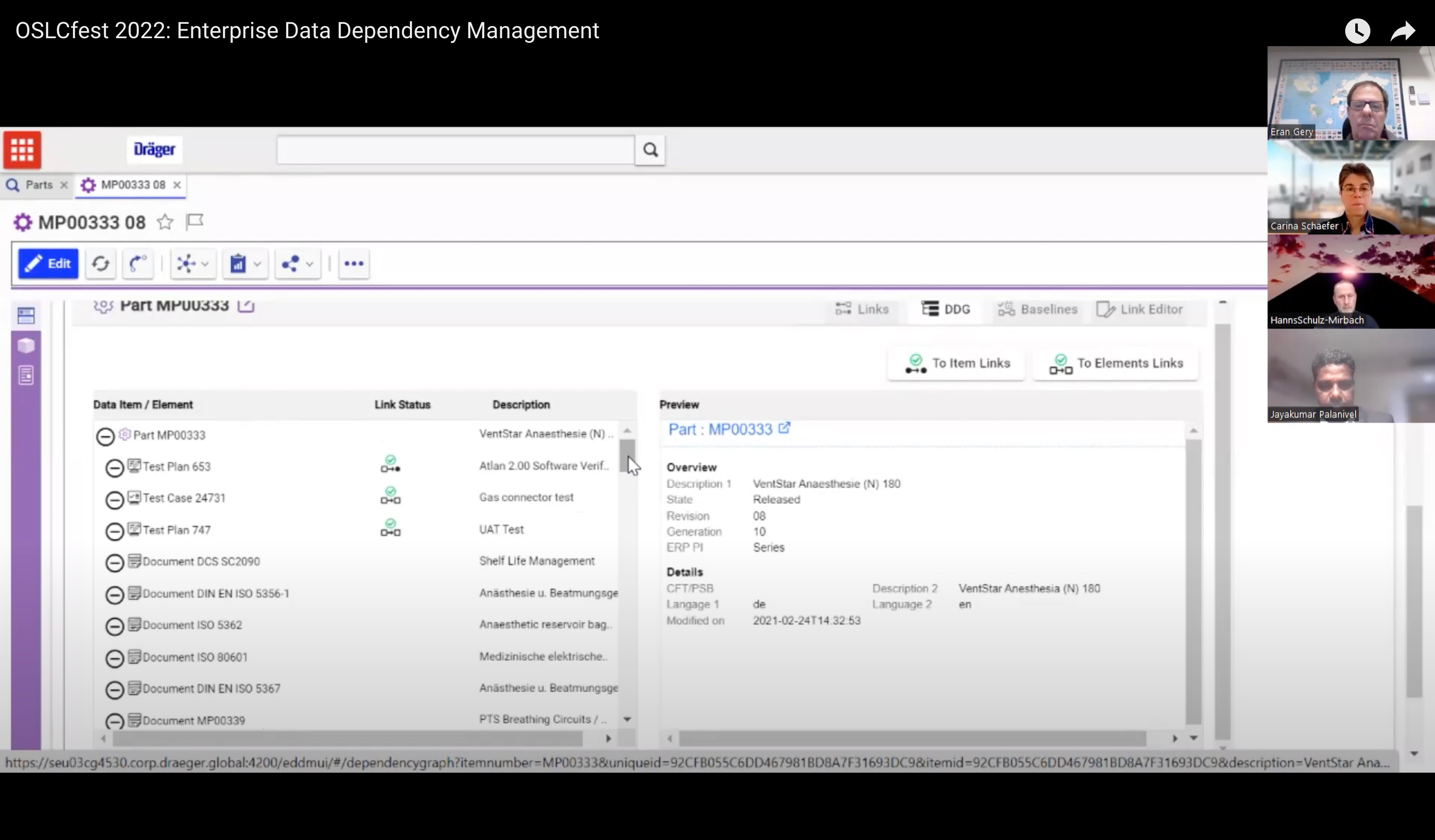The height and width of the screenshot is (840, 1435).
Task: Open the more options ellipsis menu
Action: coord(354,263)
